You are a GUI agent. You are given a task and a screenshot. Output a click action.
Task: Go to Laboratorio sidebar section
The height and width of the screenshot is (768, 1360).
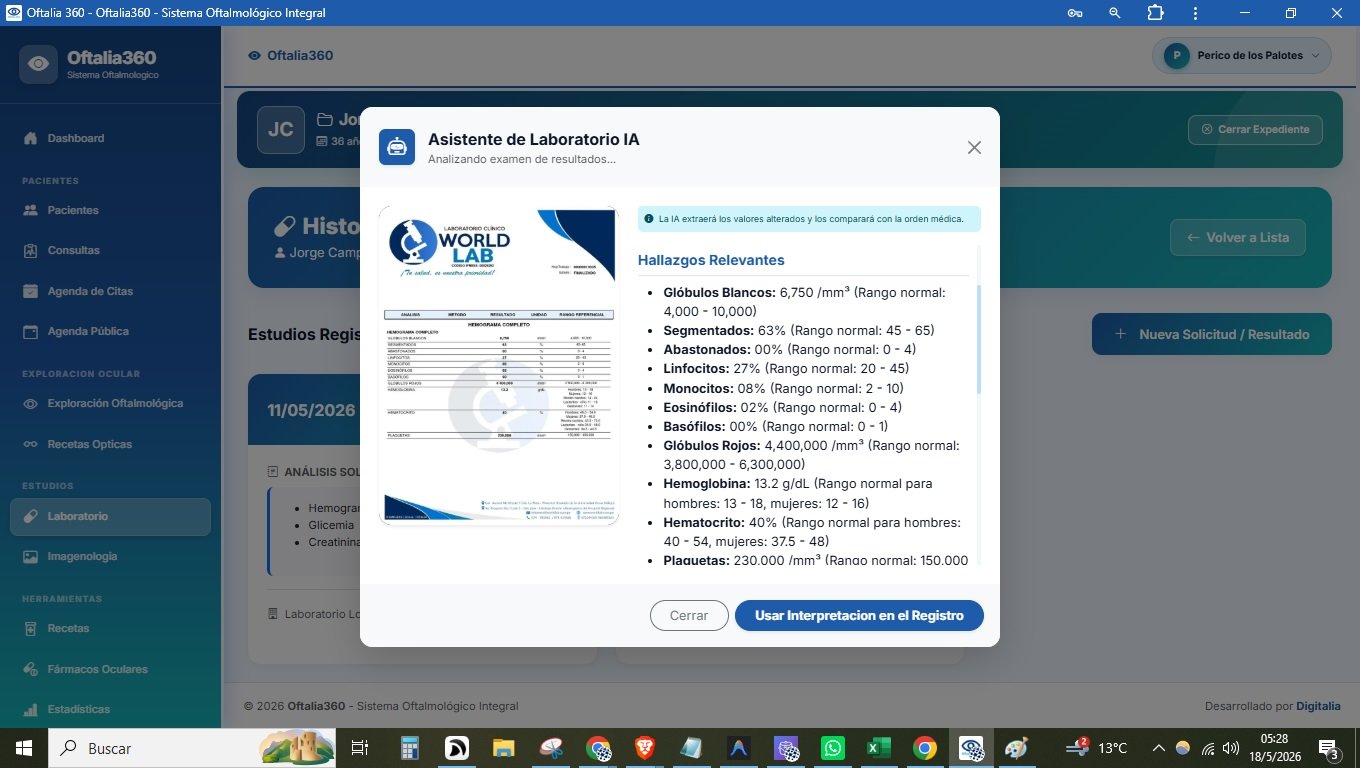[110, 516]
